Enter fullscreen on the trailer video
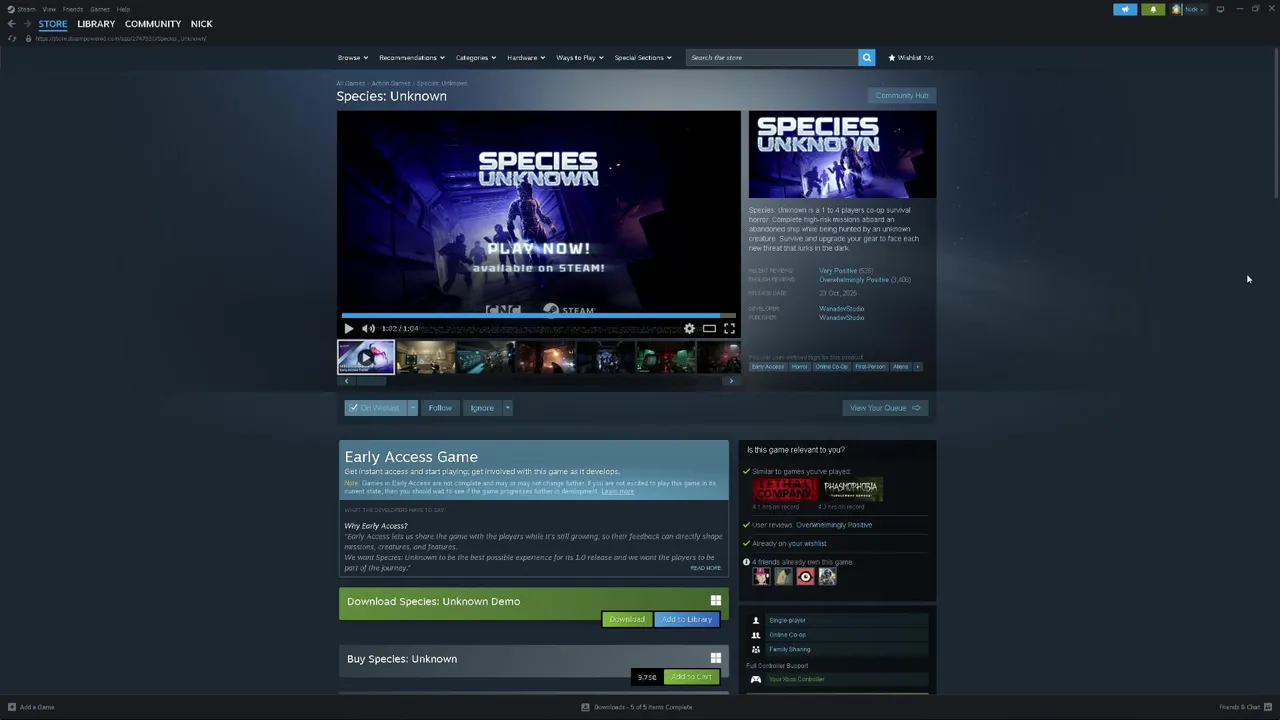Image resolution: width=1280 pixels, height=720 pixels. (729, 328)
